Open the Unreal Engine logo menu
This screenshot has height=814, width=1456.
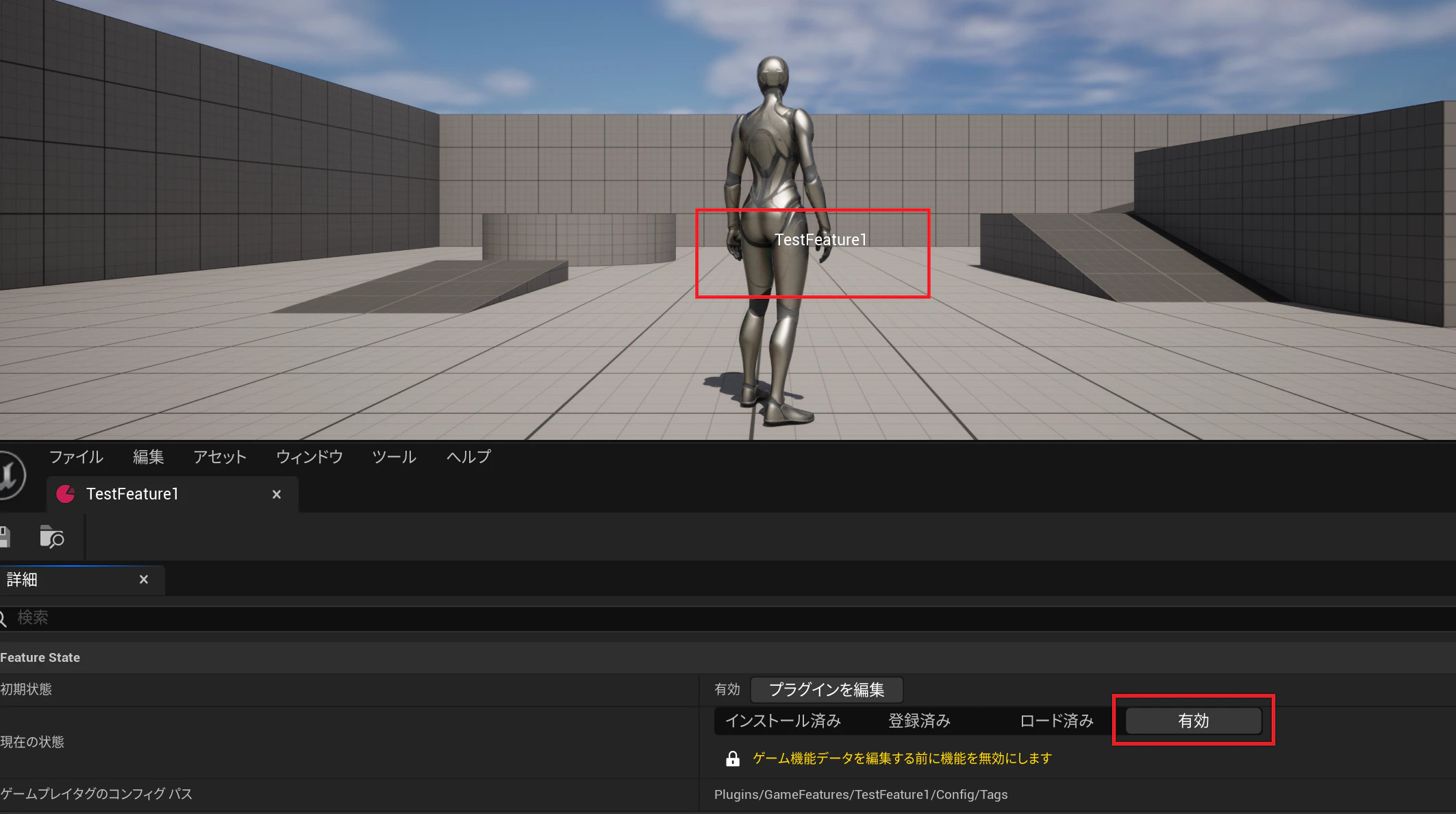[10, 475]
